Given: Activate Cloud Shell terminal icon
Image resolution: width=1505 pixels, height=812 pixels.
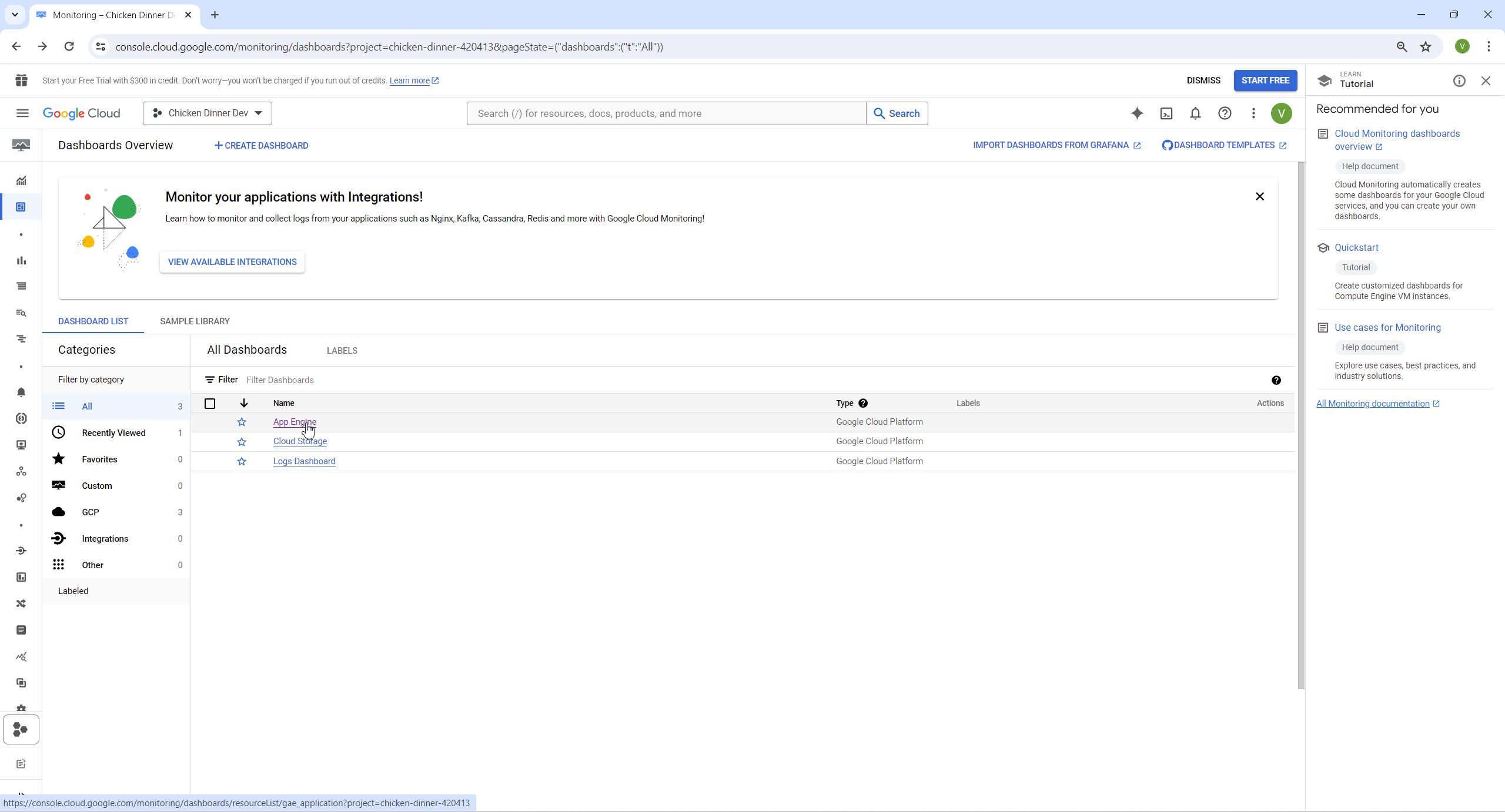Looking at the screenshot, I should pyautogui.click(x=1166, y=113).
